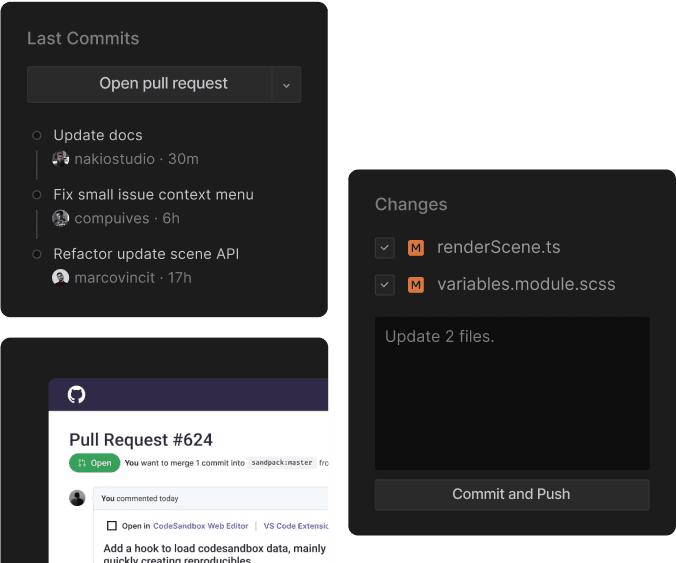The width and height of the screenshot is (676, 563).
Task: Click the modified badge for variables.module.scss
Action: pyautogui.click(x=416, y=285)
